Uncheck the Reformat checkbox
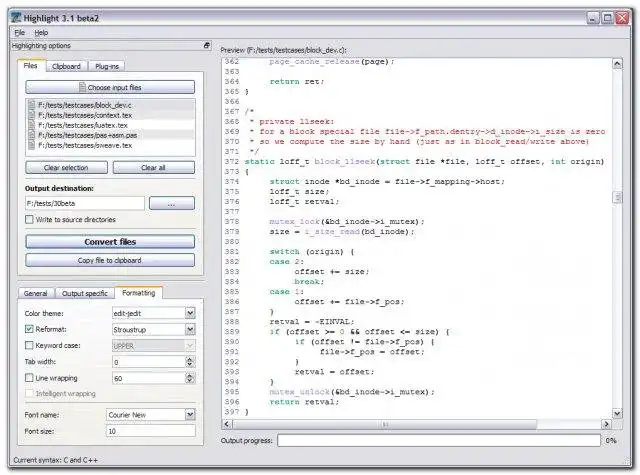 pos(29,329)
